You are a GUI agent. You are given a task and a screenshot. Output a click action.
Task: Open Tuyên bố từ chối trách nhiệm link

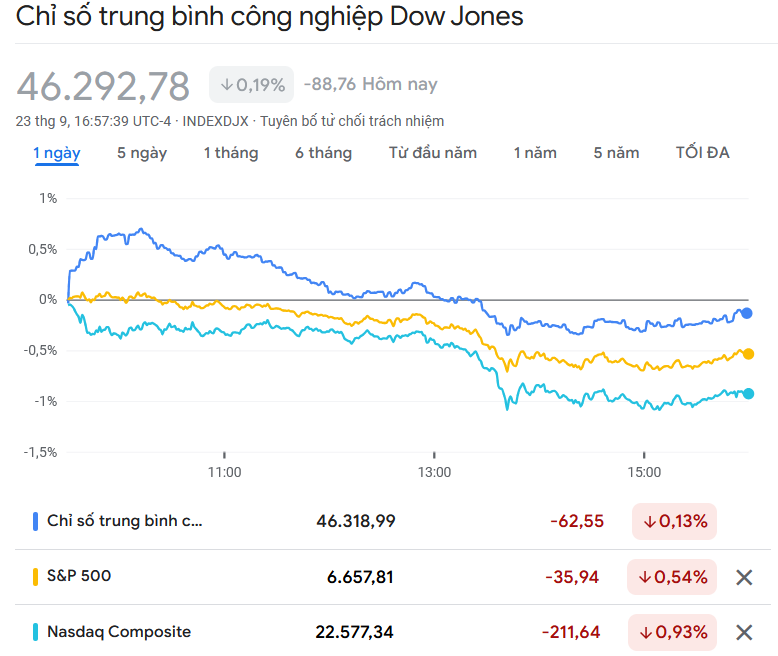(352, 121)
